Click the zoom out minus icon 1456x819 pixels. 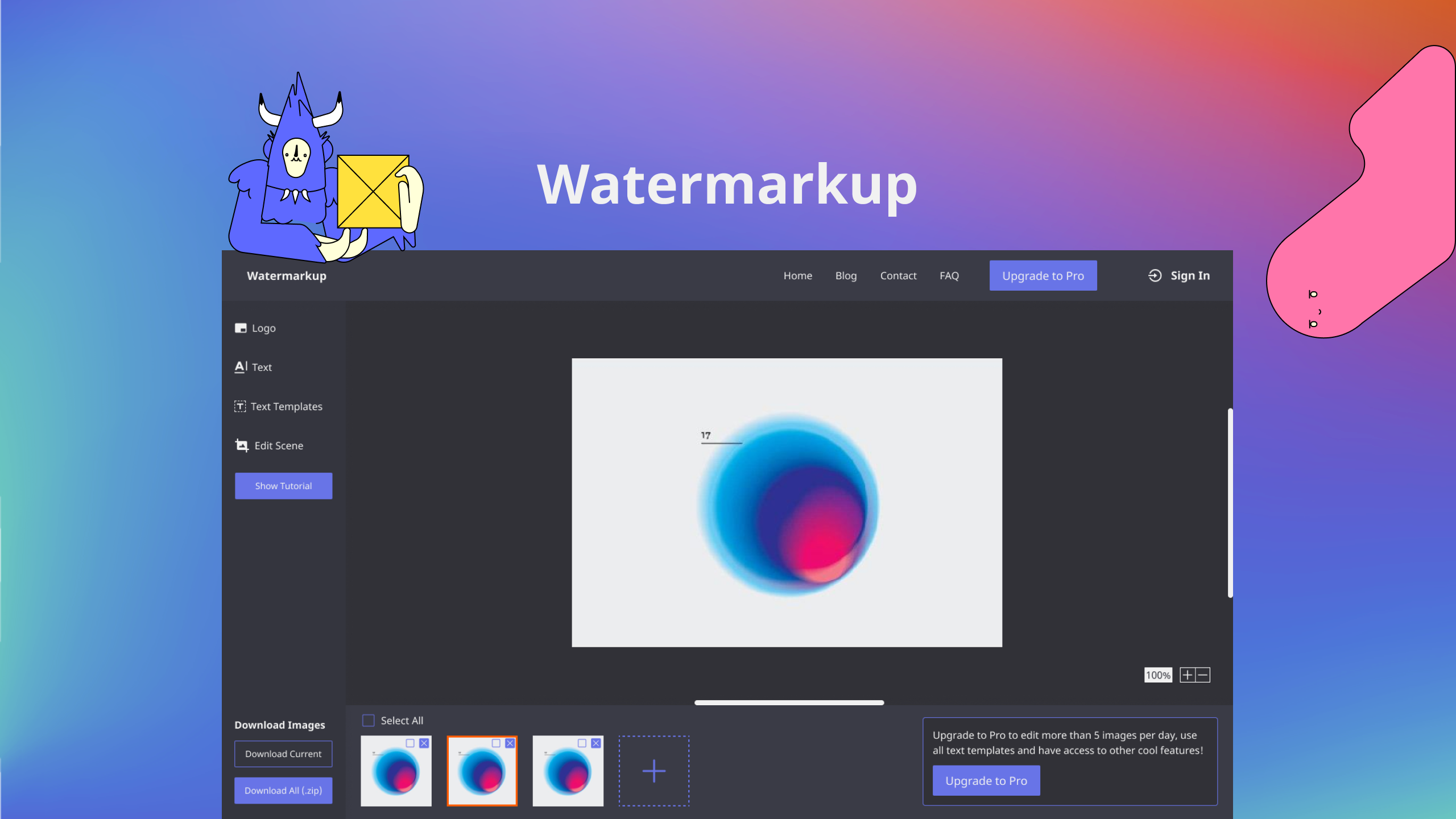click(x=1203, y=675)
